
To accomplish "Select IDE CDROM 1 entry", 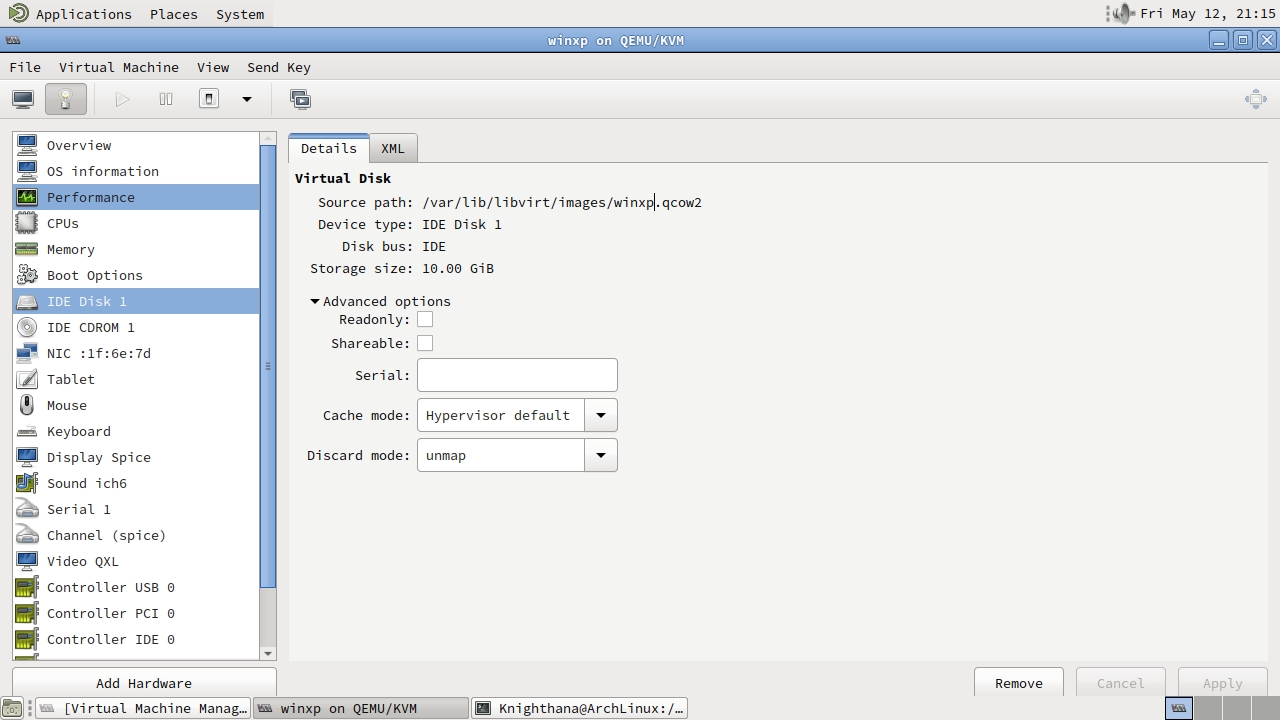I will click(136, 327).
